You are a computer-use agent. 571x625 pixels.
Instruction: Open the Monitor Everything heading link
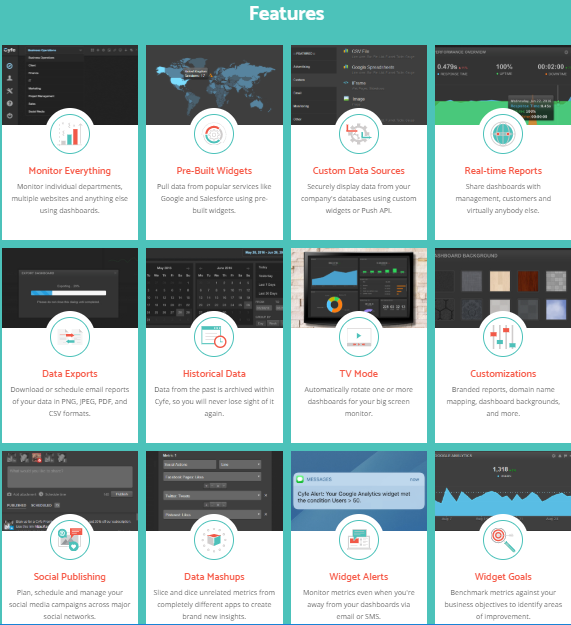point(70,171)
